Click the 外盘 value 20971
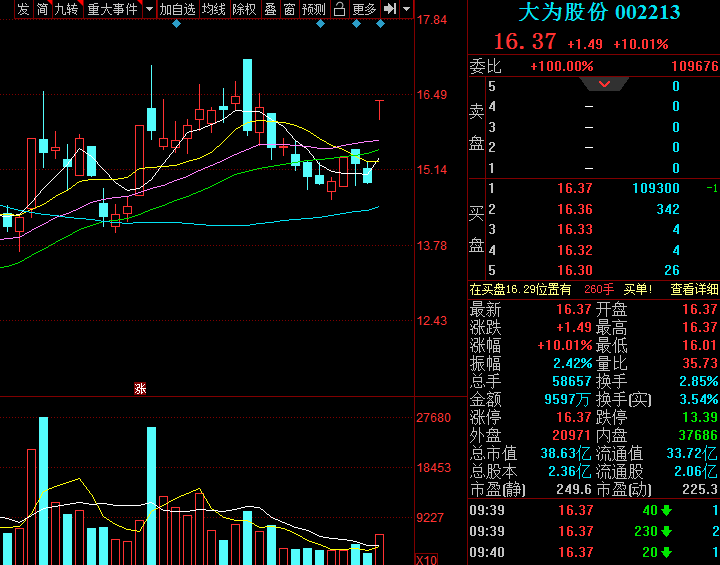720x565 pixels. click(572, 435)
